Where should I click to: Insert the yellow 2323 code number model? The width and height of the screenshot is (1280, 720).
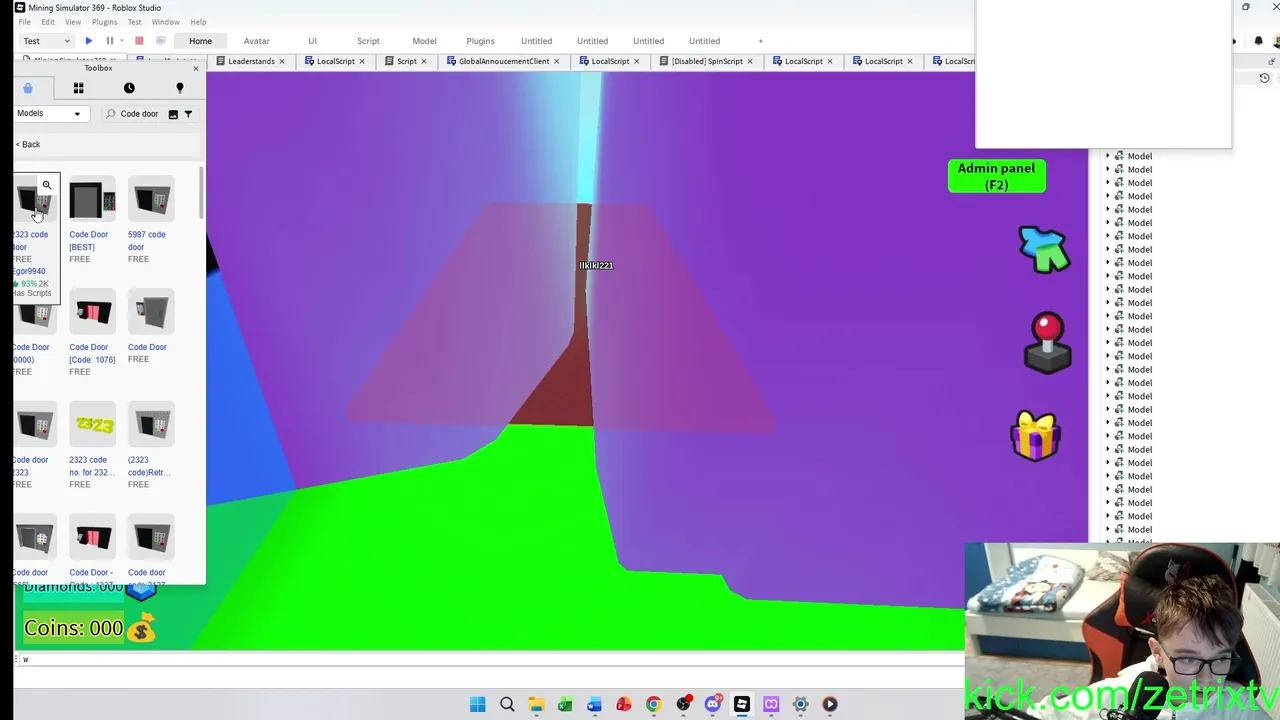[92, 426]
